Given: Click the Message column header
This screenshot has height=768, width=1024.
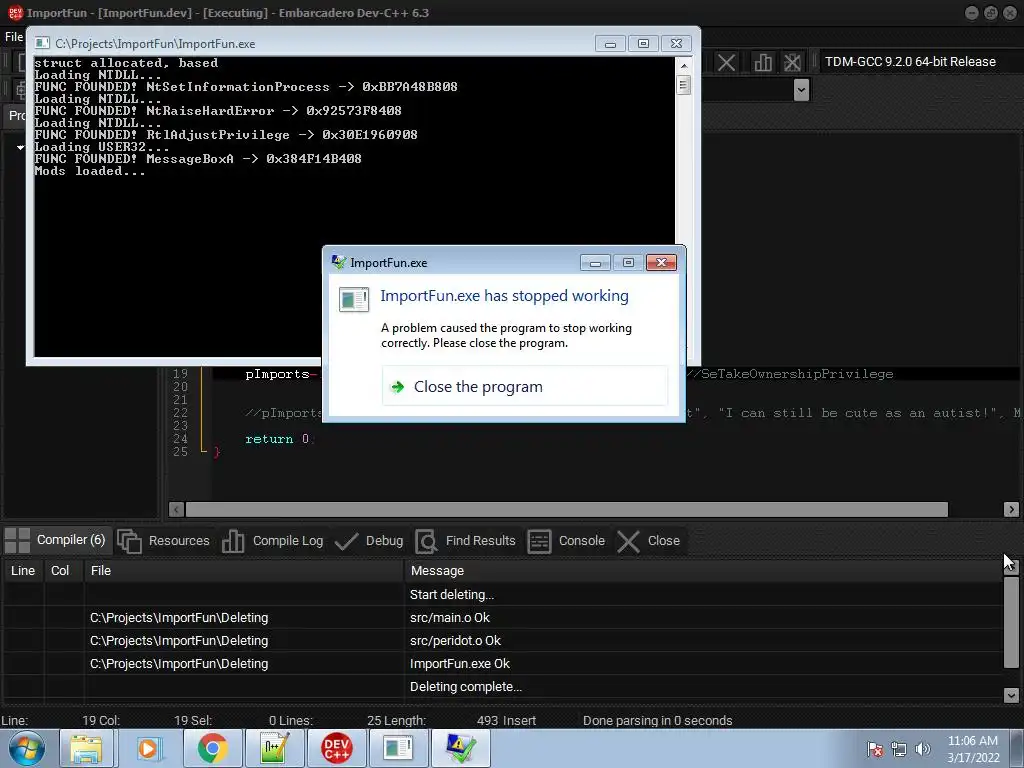Looking at the screenshot, I should 703,570.
